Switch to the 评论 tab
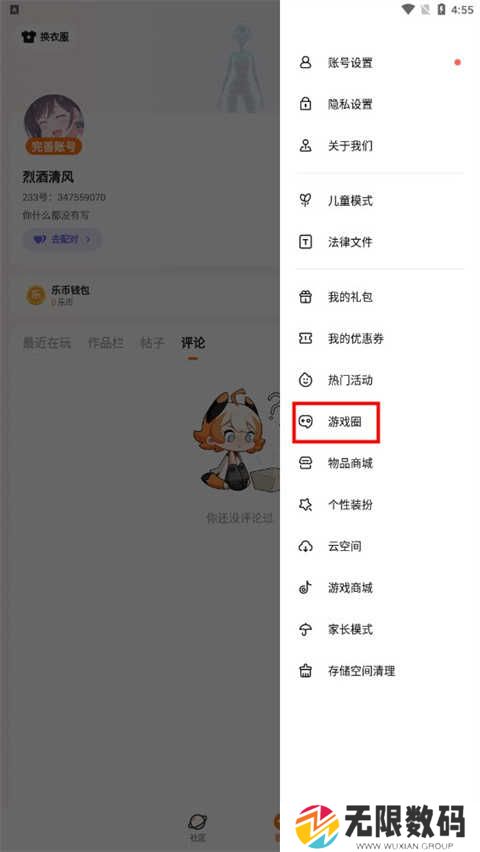Image resolution: width=480 pixels, height=852 pixels. [x=193, y=343]
